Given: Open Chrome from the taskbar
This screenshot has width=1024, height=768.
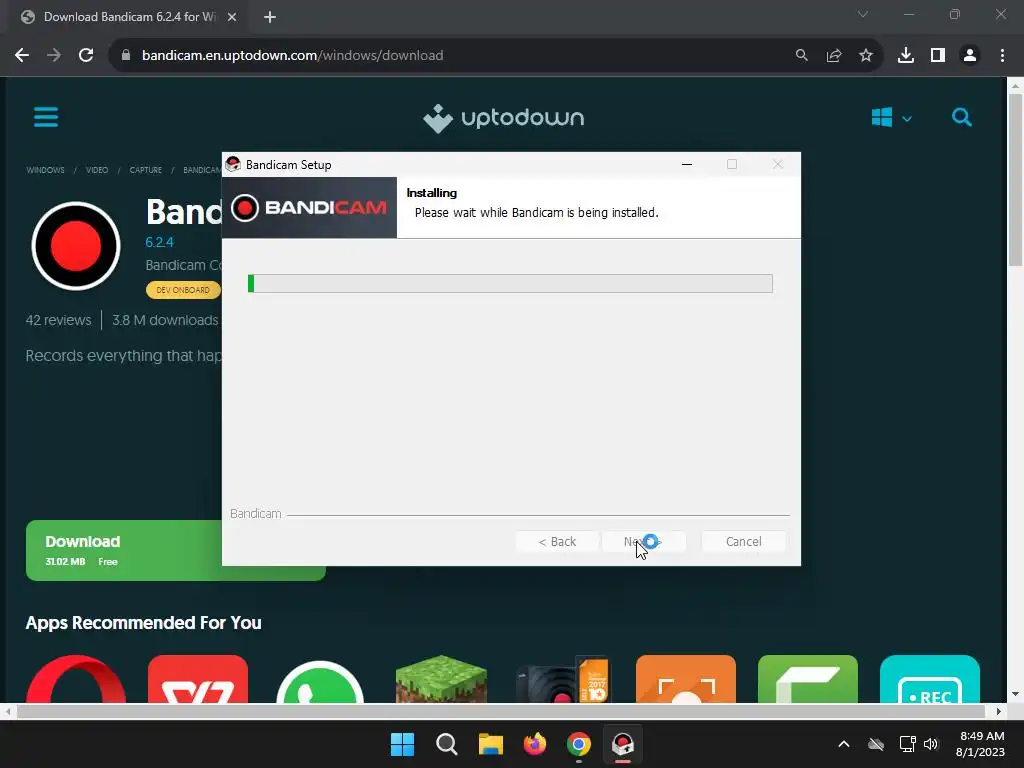Looking at the screenshot, I should 579,744.
